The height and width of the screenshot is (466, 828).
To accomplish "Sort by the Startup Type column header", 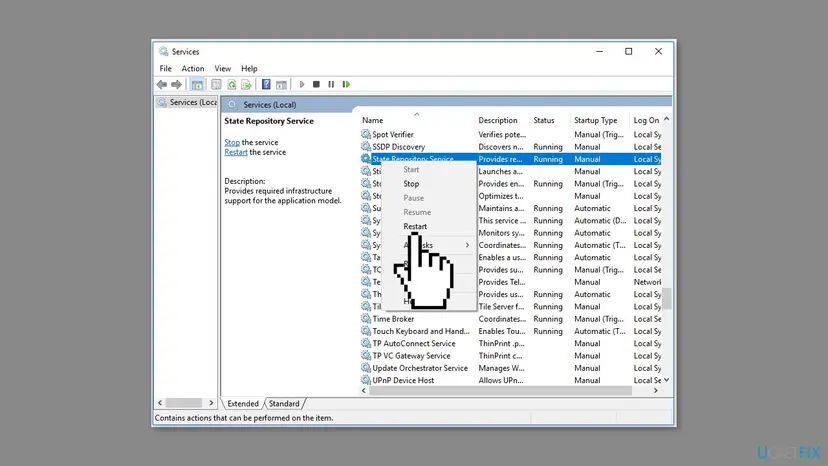I will click(x=600, y=120).
